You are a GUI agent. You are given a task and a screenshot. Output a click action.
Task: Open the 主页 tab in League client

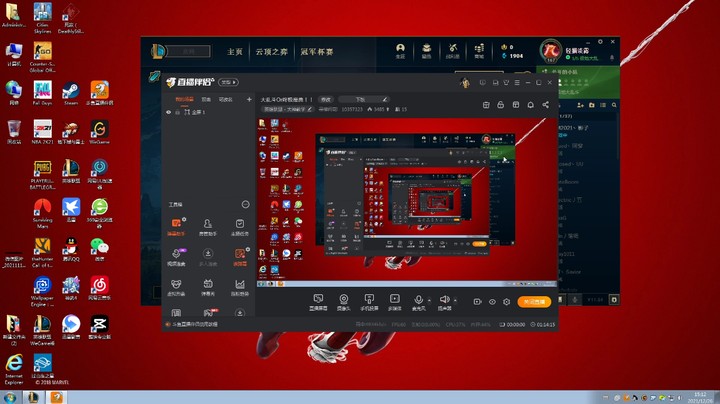tap(235, 52)
